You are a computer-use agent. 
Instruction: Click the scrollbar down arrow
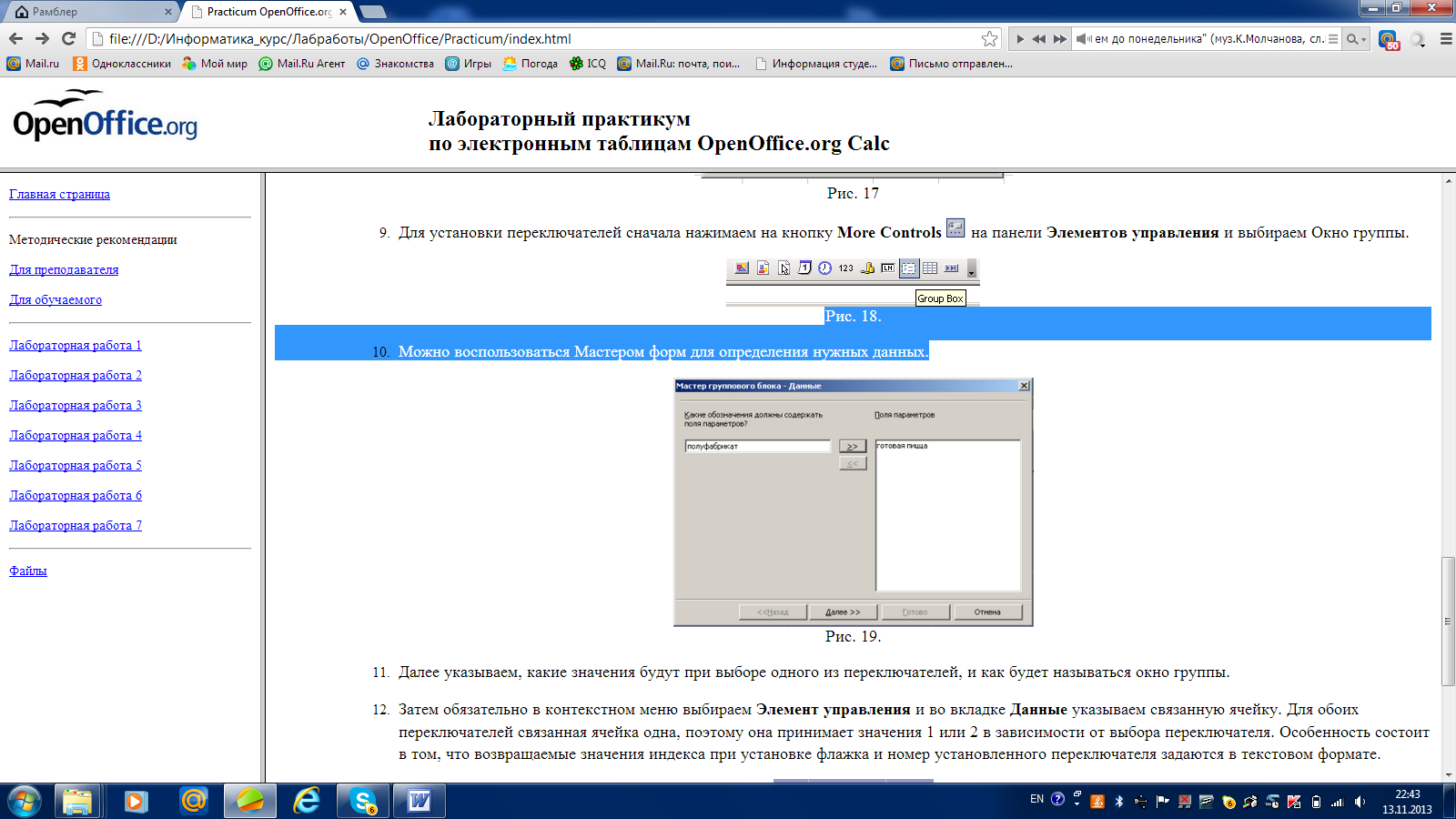point(1448,775)
